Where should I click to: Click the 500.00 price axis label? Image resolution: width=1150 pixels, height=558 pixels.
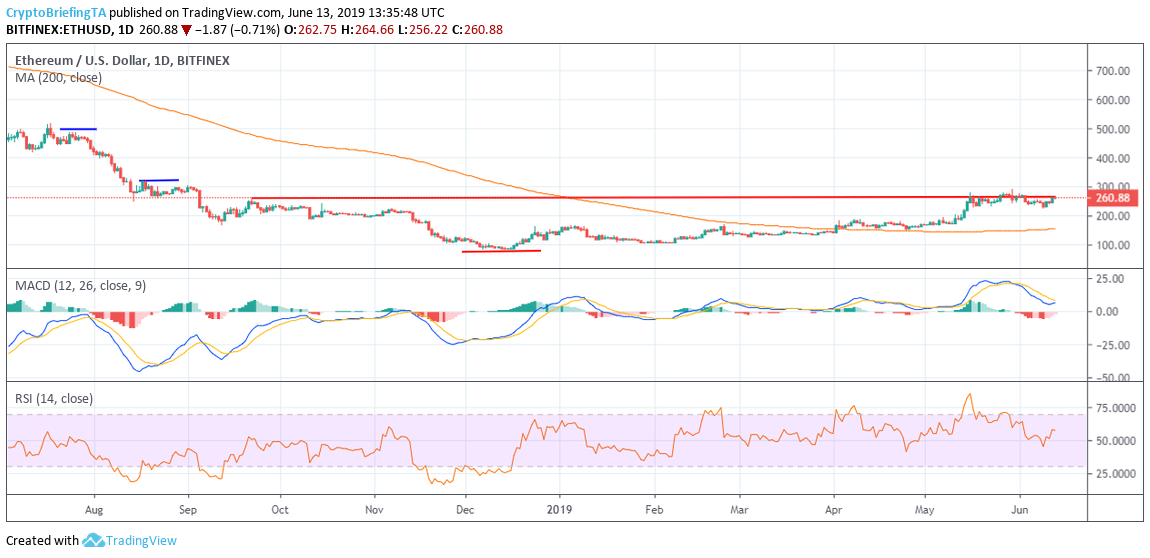(1112, 129)
